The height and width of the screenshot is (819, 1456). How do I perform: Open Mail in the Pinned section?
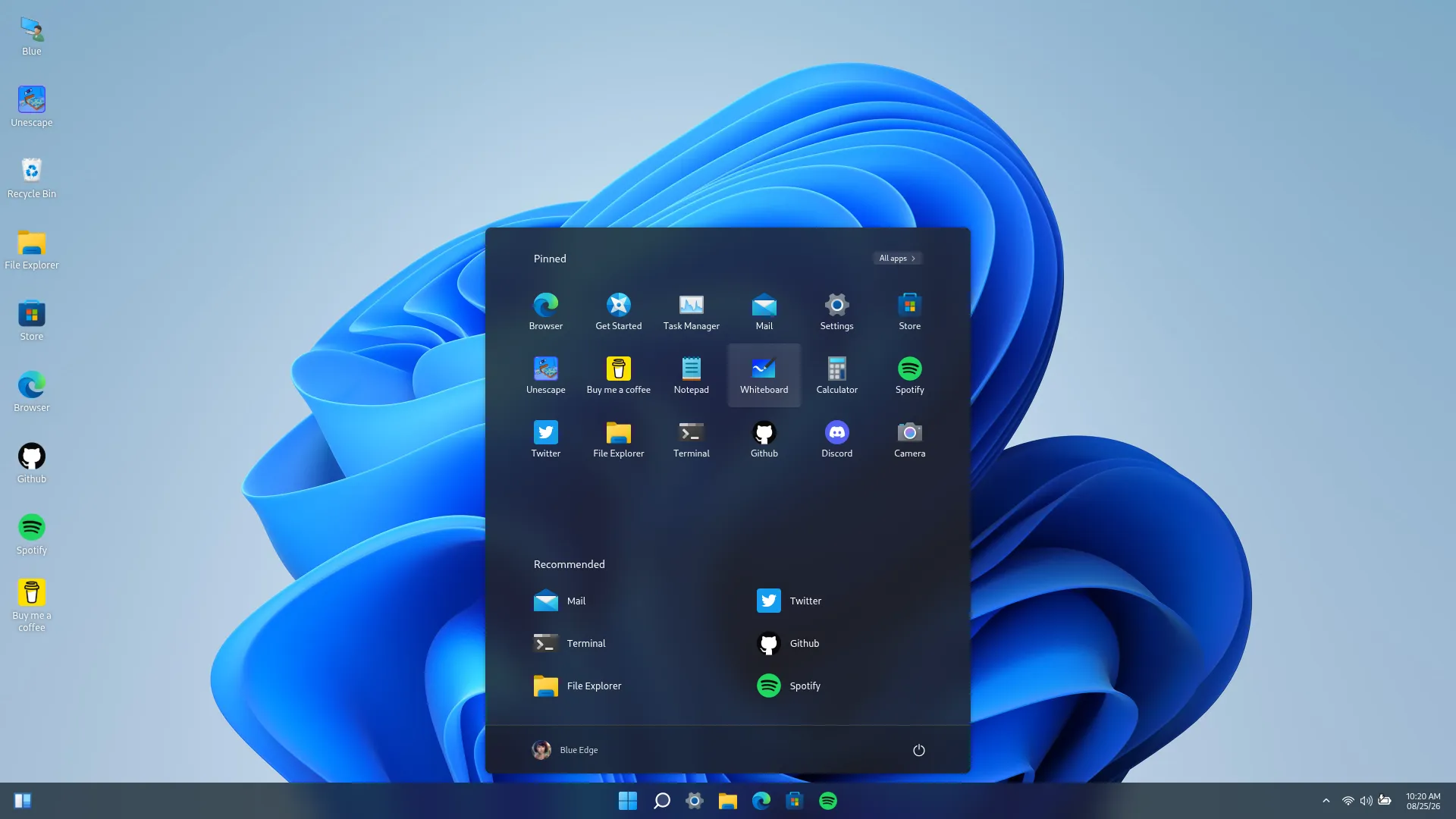[x=764, y=312]
